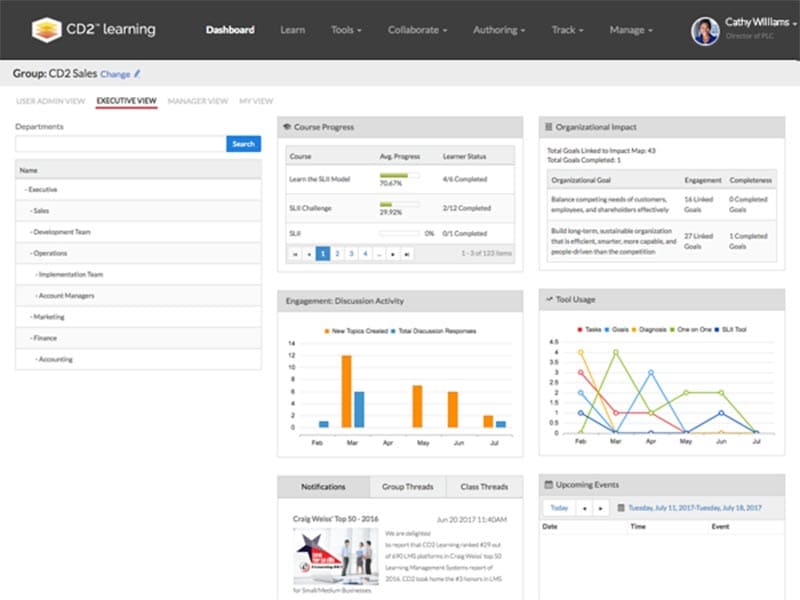This screenshot has width=800, height=600.
Task: Click the Today button in Upcoming Events
Action: click(x=559, y=508)
